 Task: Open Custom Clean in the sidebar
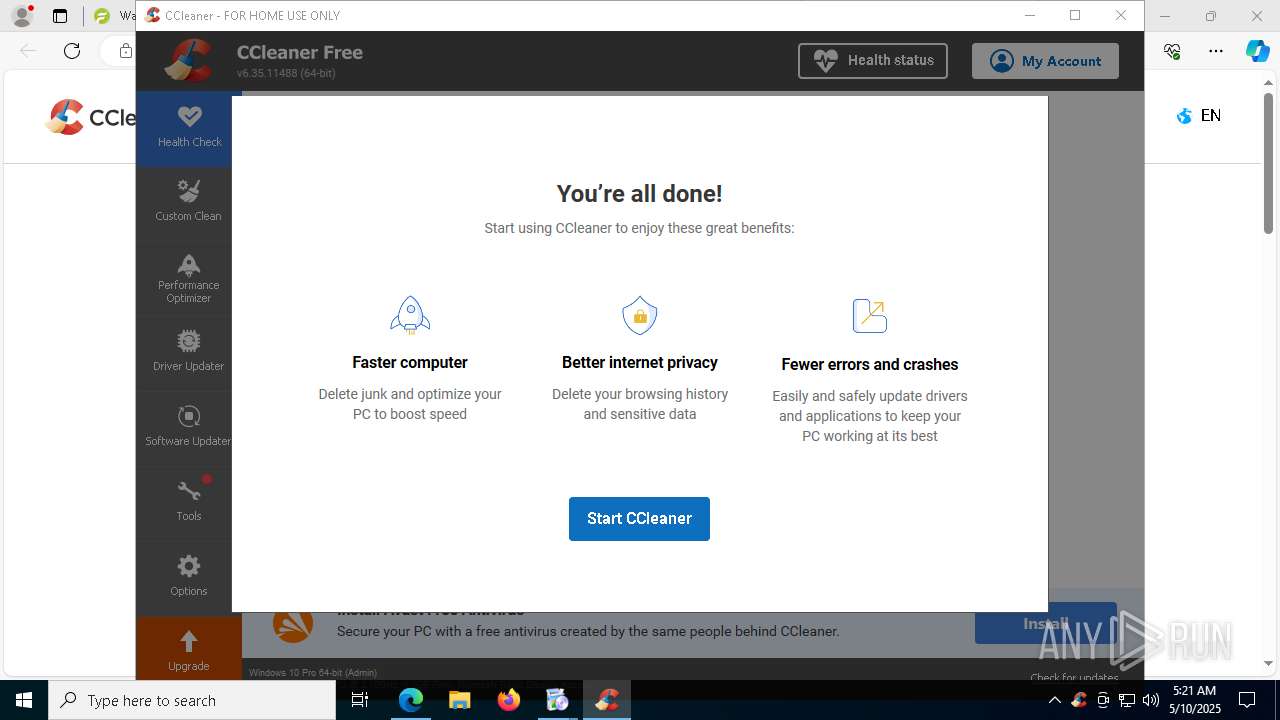pos(188,202)
